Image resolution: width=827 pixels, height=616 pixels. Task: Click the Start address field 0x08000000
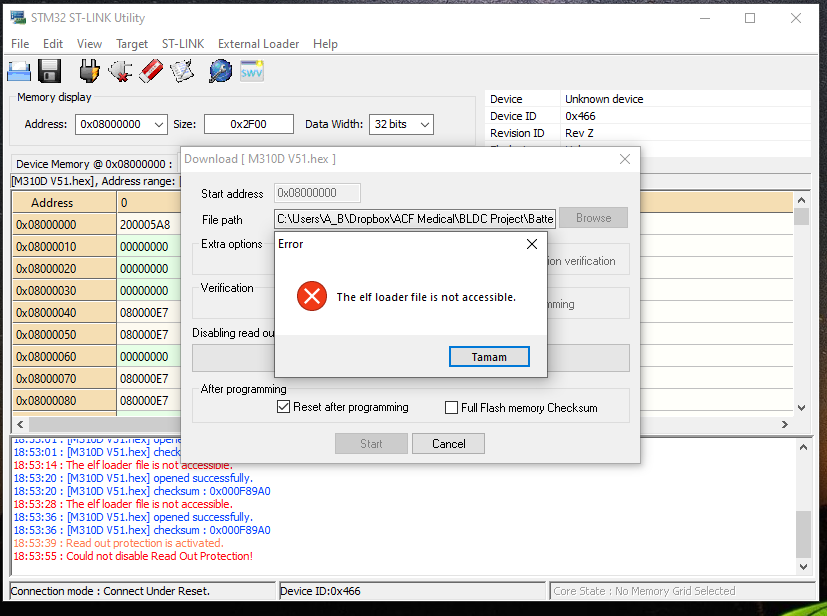(x=317, y=193)
